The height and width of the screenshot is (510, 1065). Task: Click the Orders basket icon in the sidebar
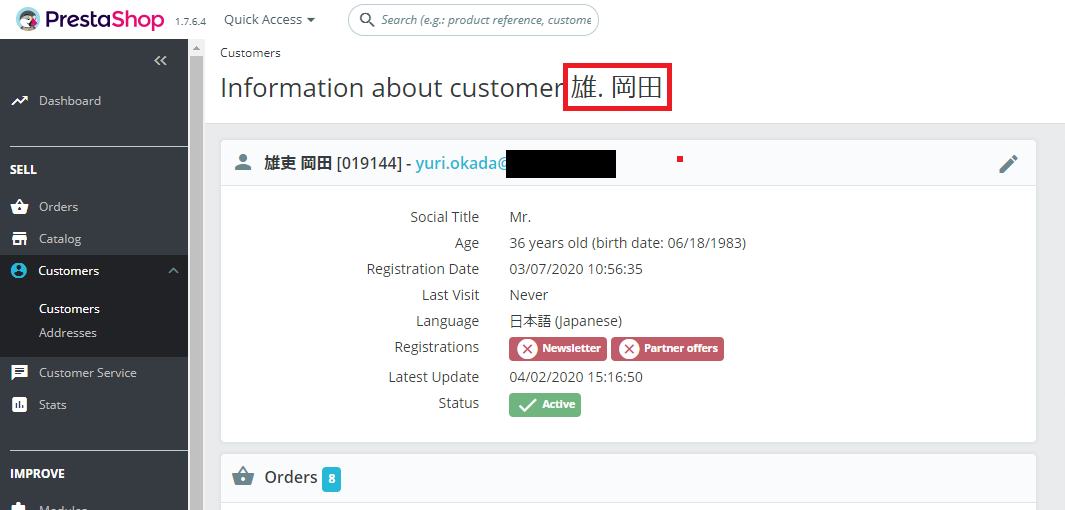20,206
